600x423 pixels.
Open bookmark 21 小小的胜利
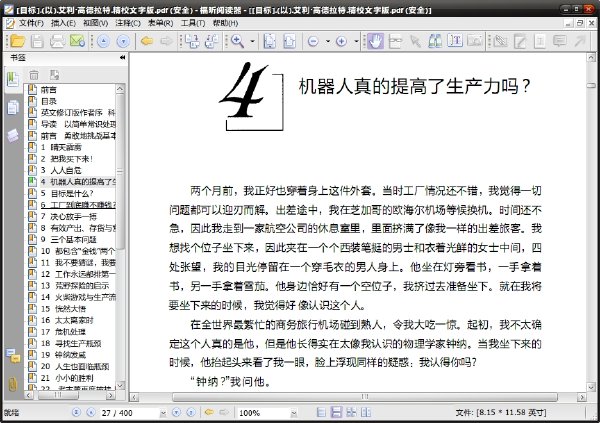click(67, 378)
